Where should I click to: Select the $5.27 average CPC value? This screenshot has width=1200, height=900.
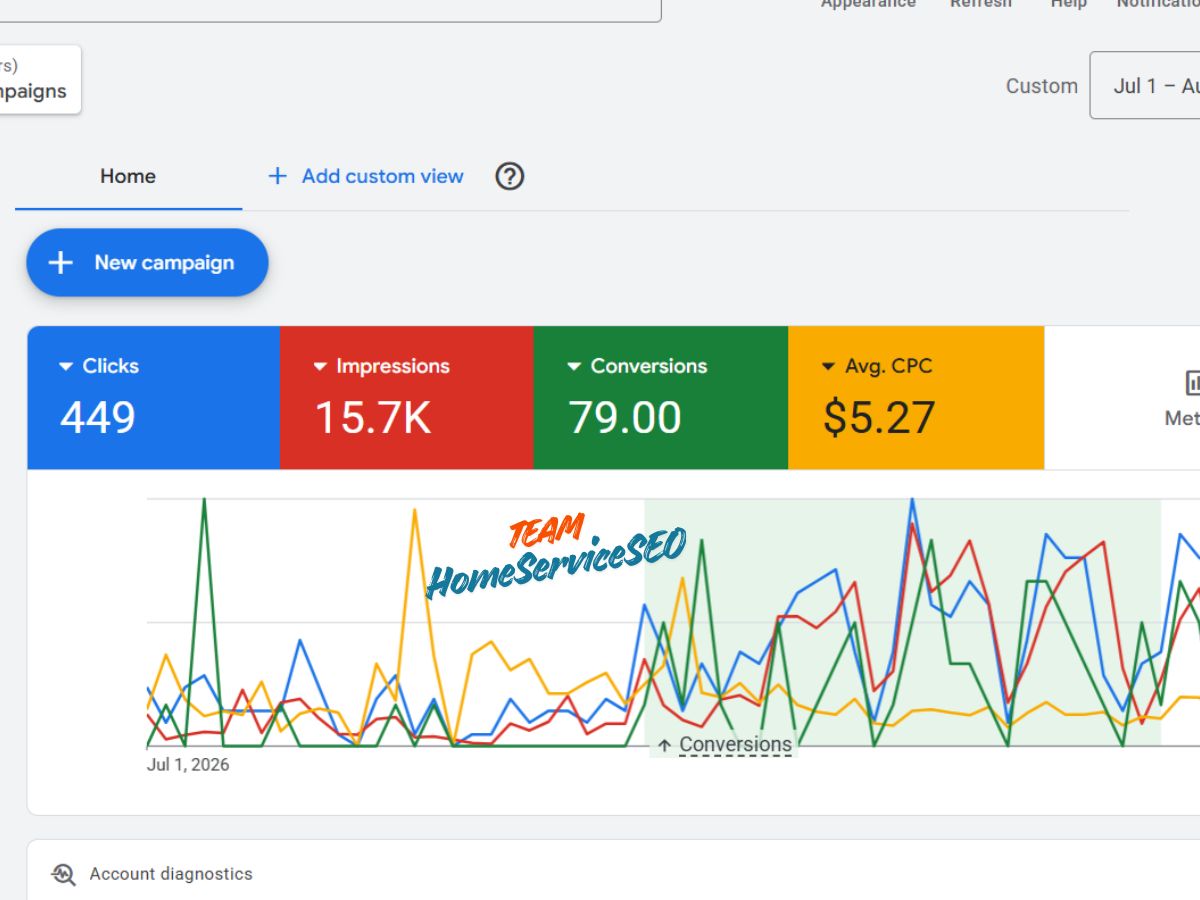[879, 417]
